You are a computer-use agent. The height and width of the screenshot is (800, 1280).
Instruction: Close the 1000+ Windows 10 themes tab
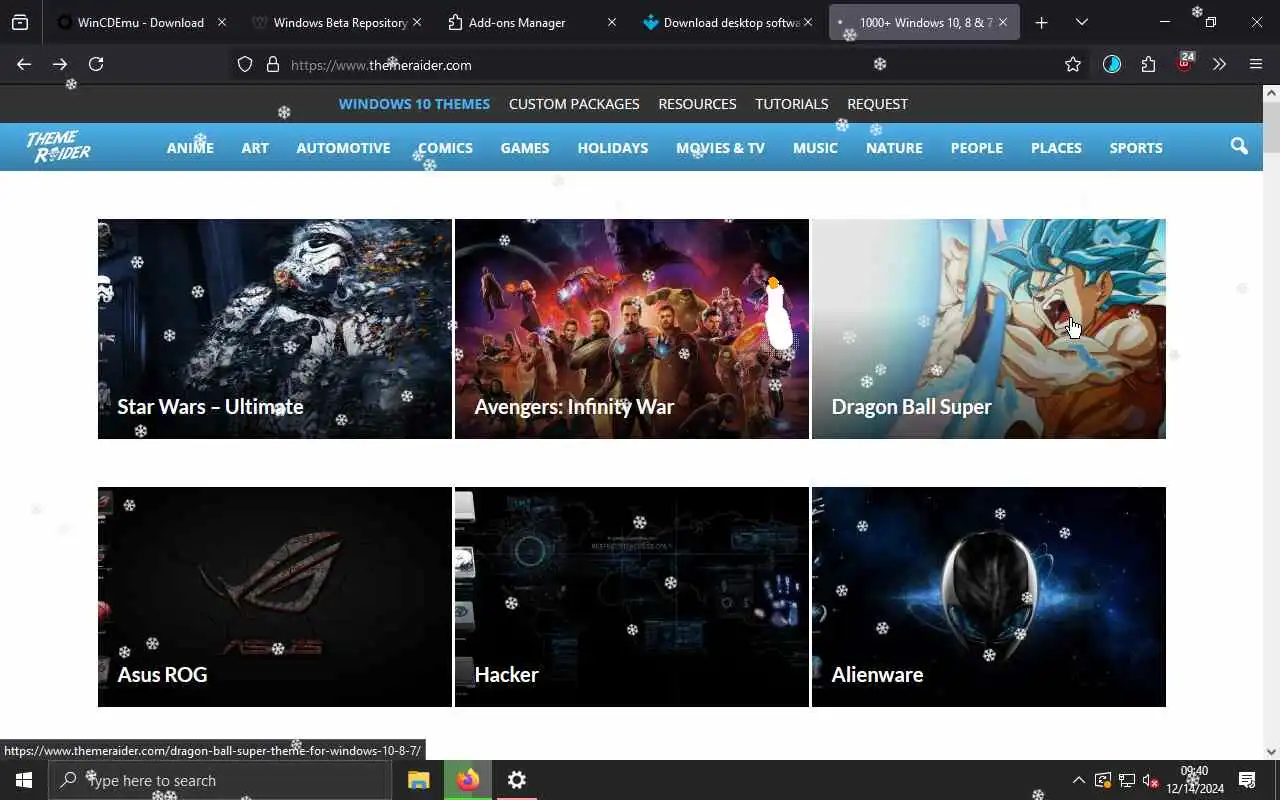point(1003,22)
